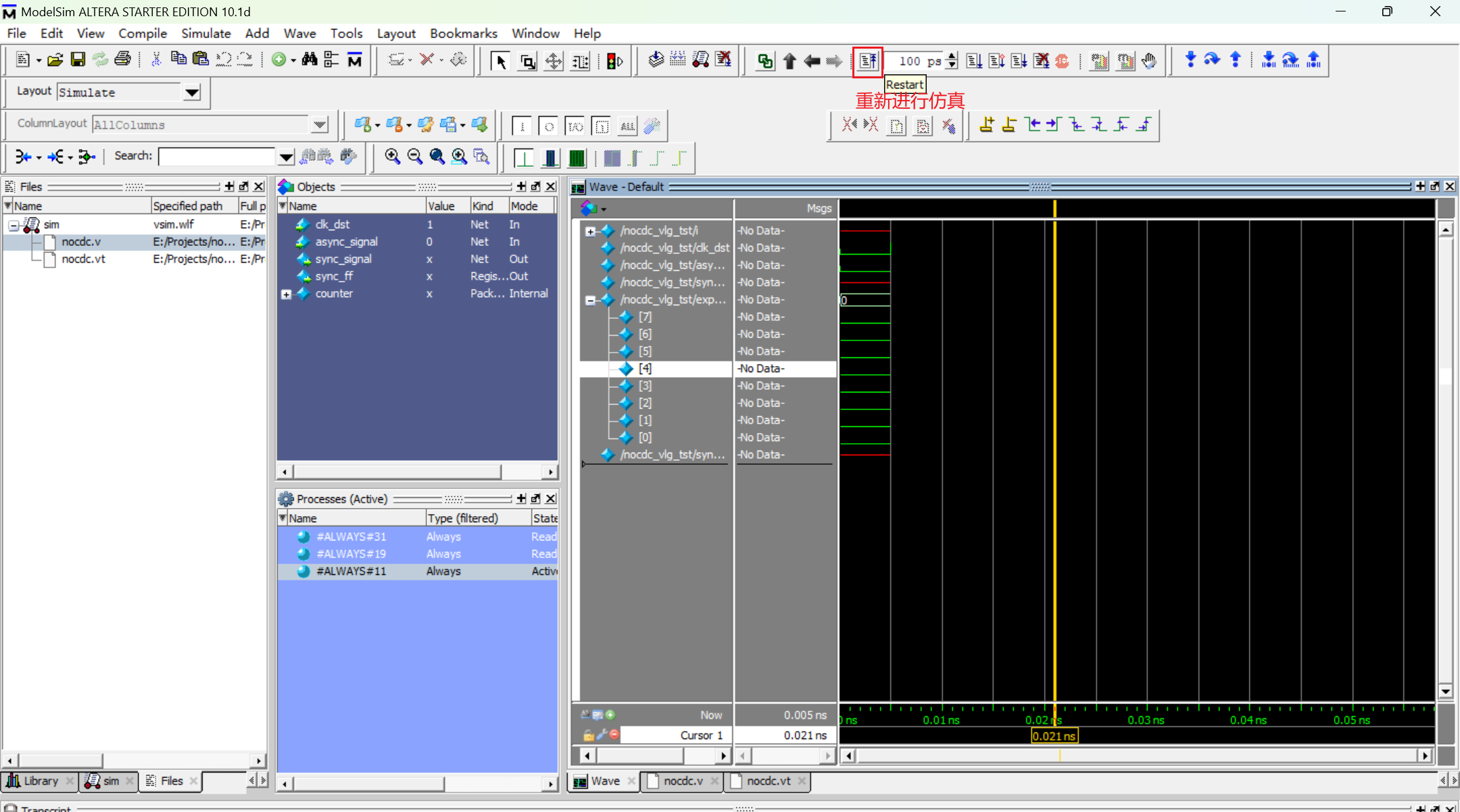The height and width of the screenshot is (812, 1460).
Task: Click the binoculars Find icon
Action: [x=310, y=60]
